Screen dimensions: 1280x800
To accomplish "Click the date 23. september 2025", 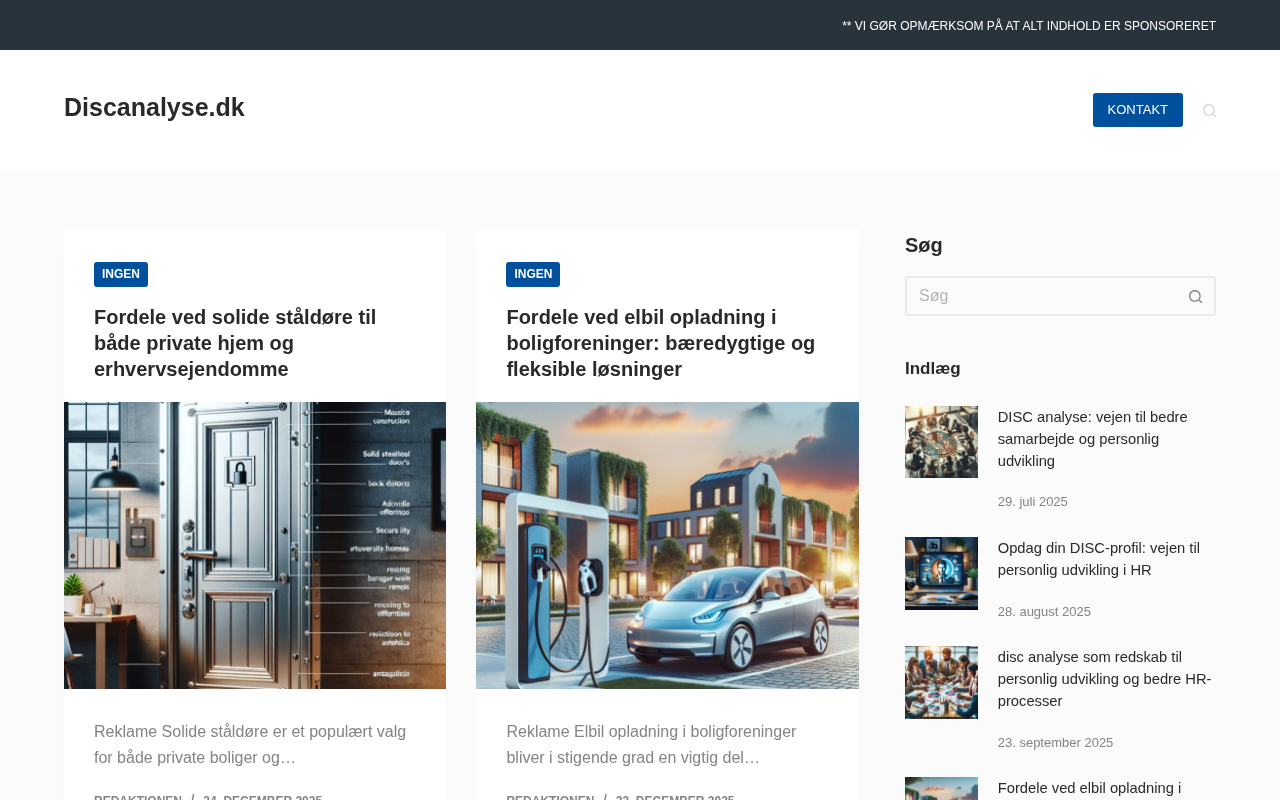I will [x=1055, y=743].
